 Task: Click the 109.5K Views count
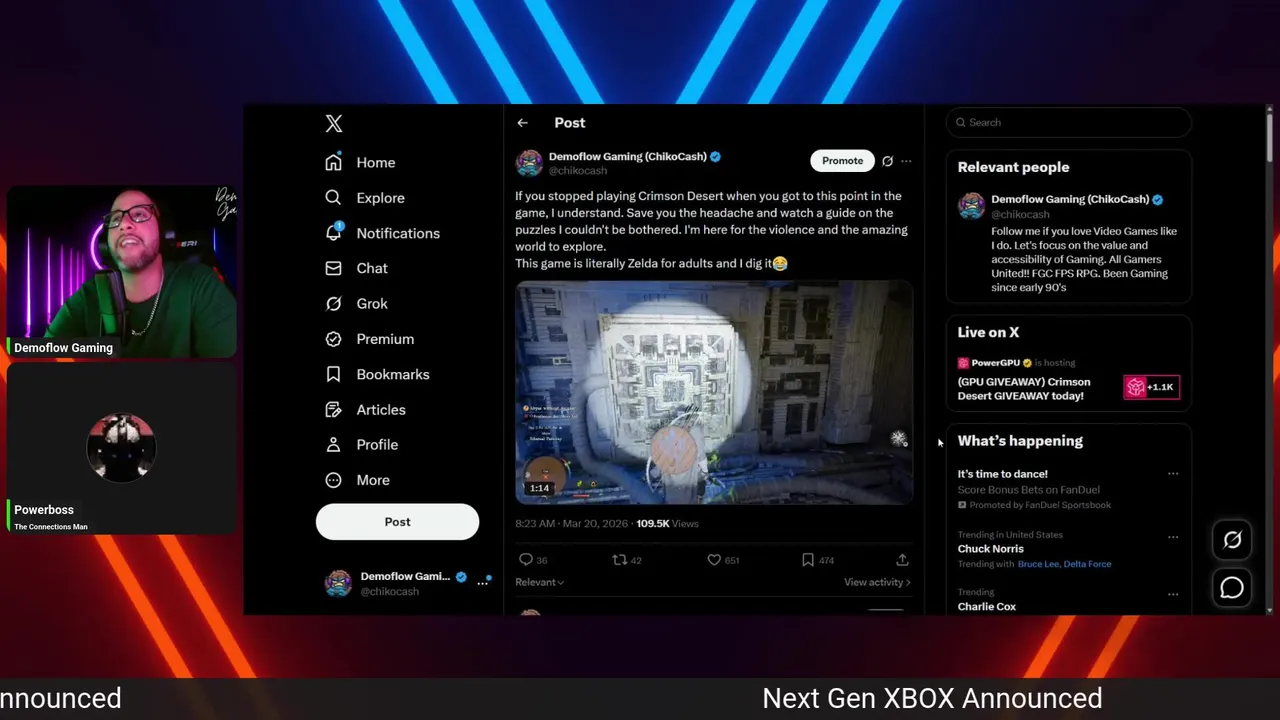(667, 524)
